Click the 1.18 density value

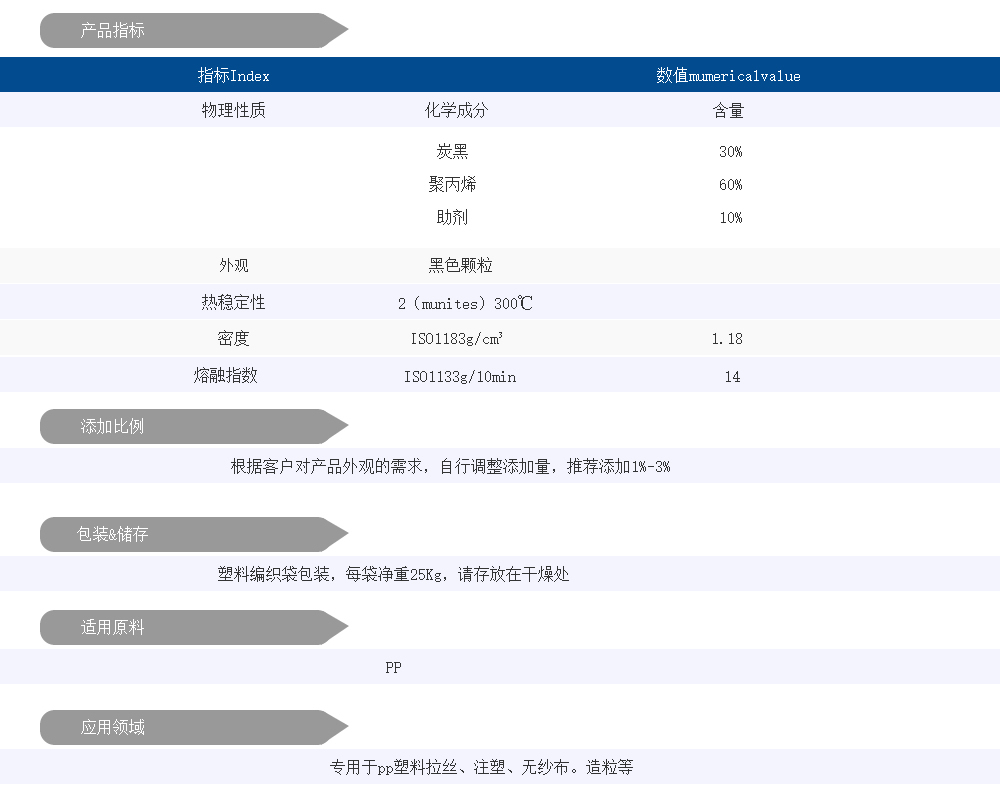click(x=727, y=339)
